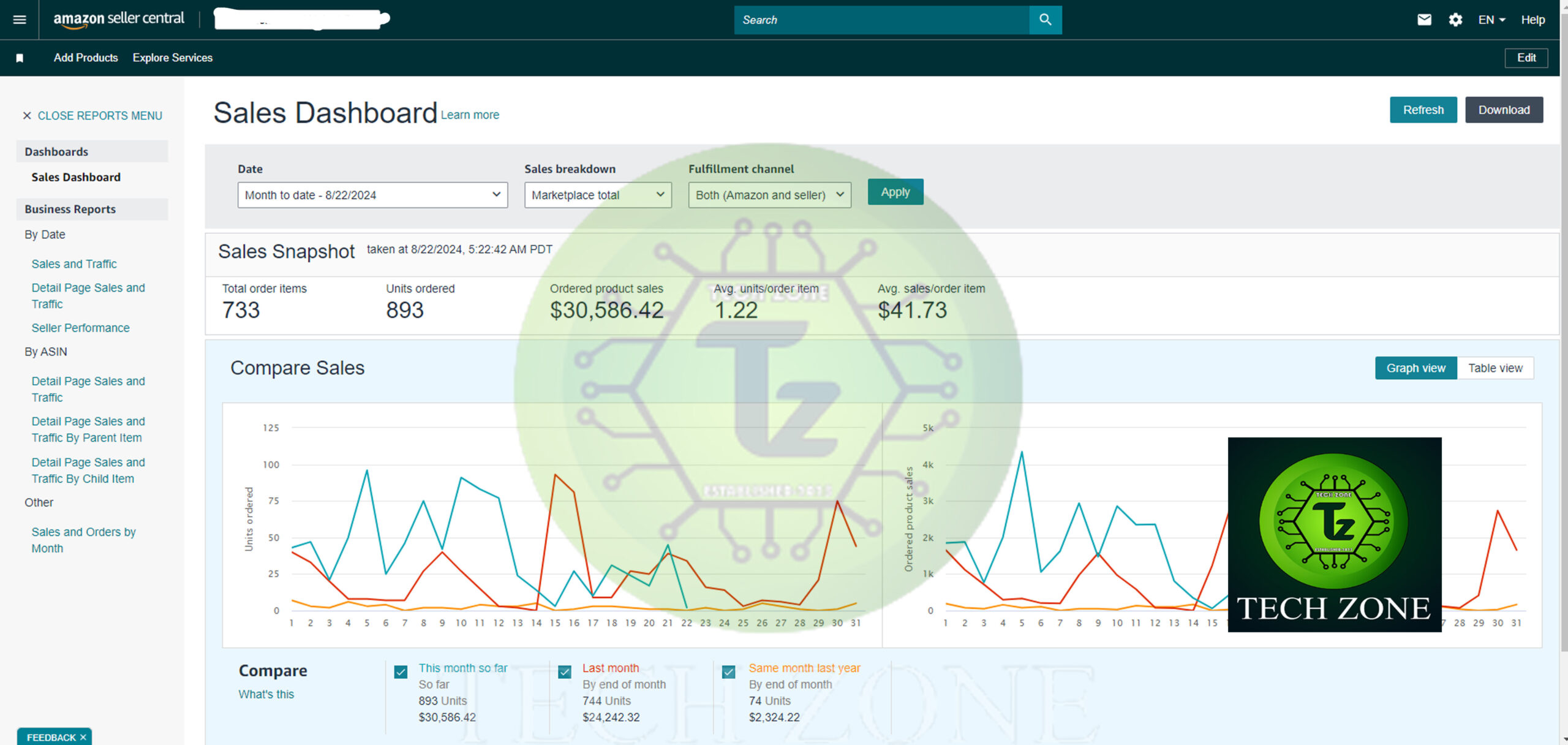
Task: Toggle Same month last year checkbox
Action: click(x=728, y=672)
